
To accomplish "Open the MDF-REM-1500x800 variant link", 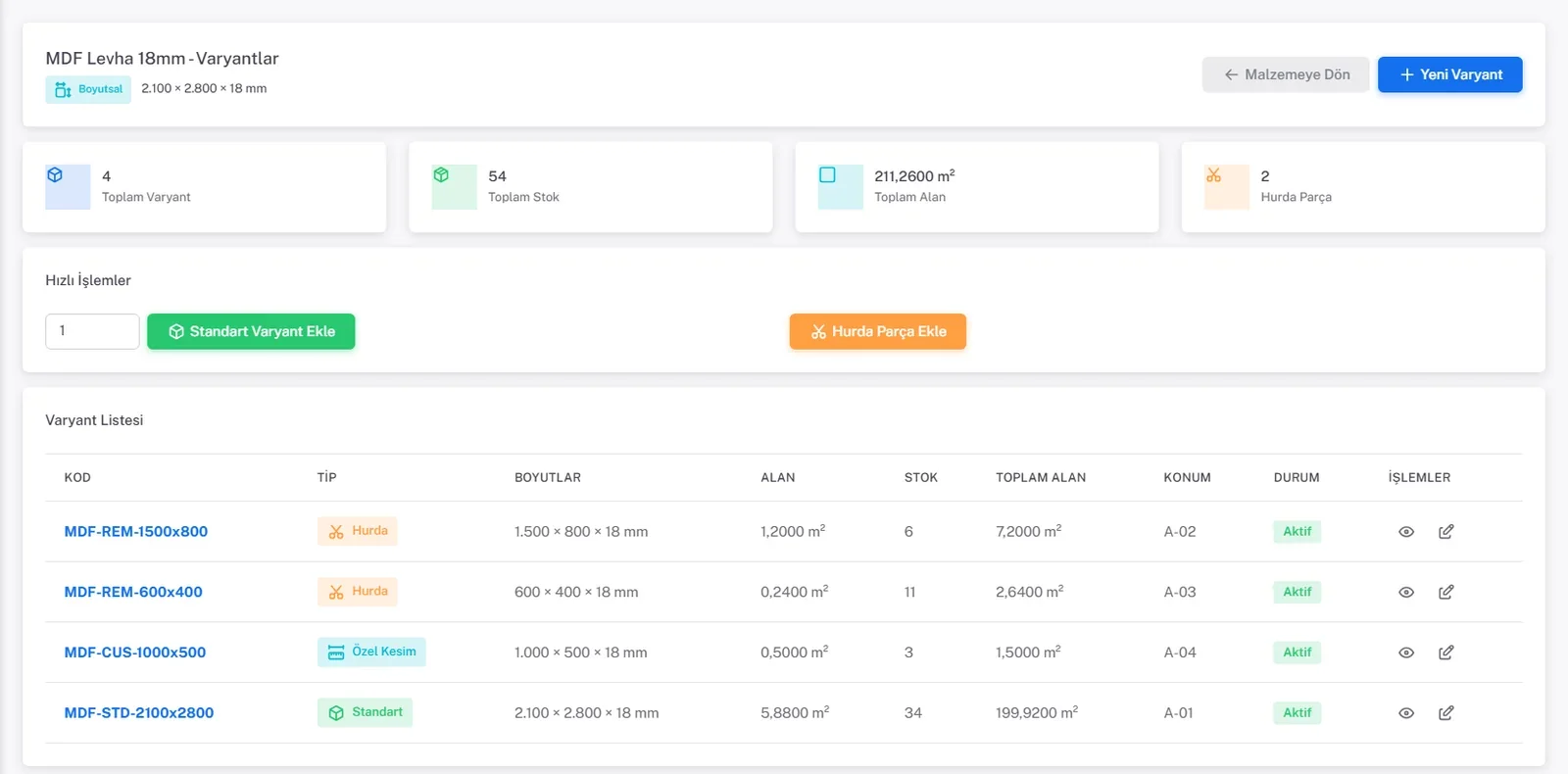I will point(136,532).
